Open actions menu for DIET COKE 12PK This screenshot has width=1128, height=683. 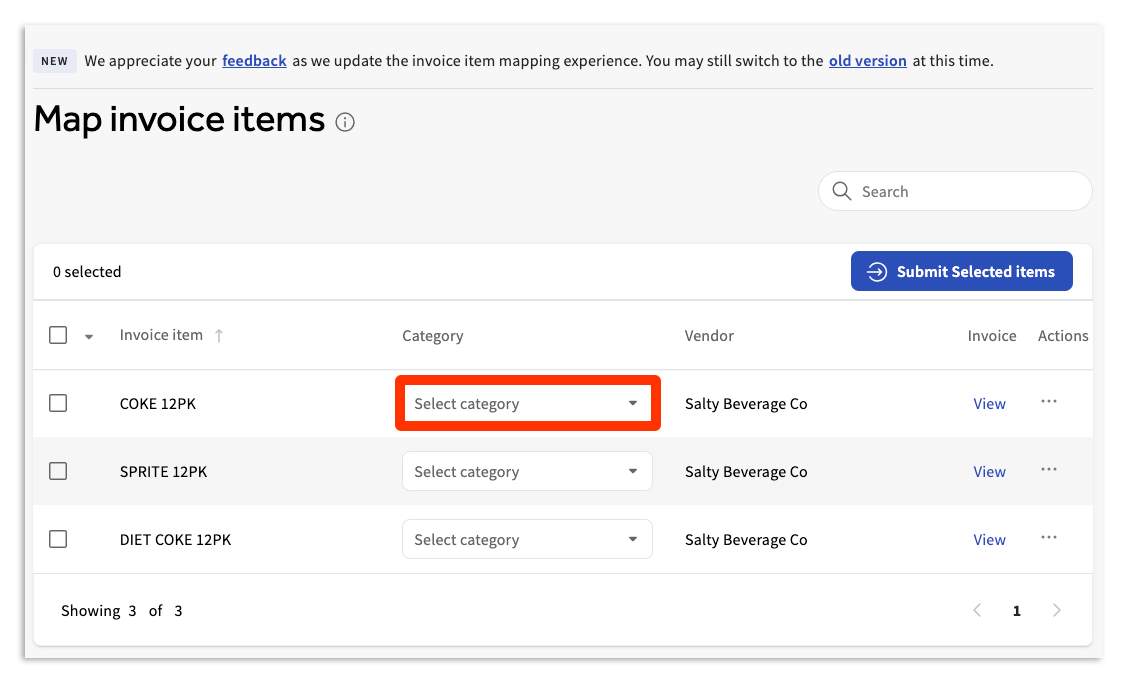coord(1048,539)
